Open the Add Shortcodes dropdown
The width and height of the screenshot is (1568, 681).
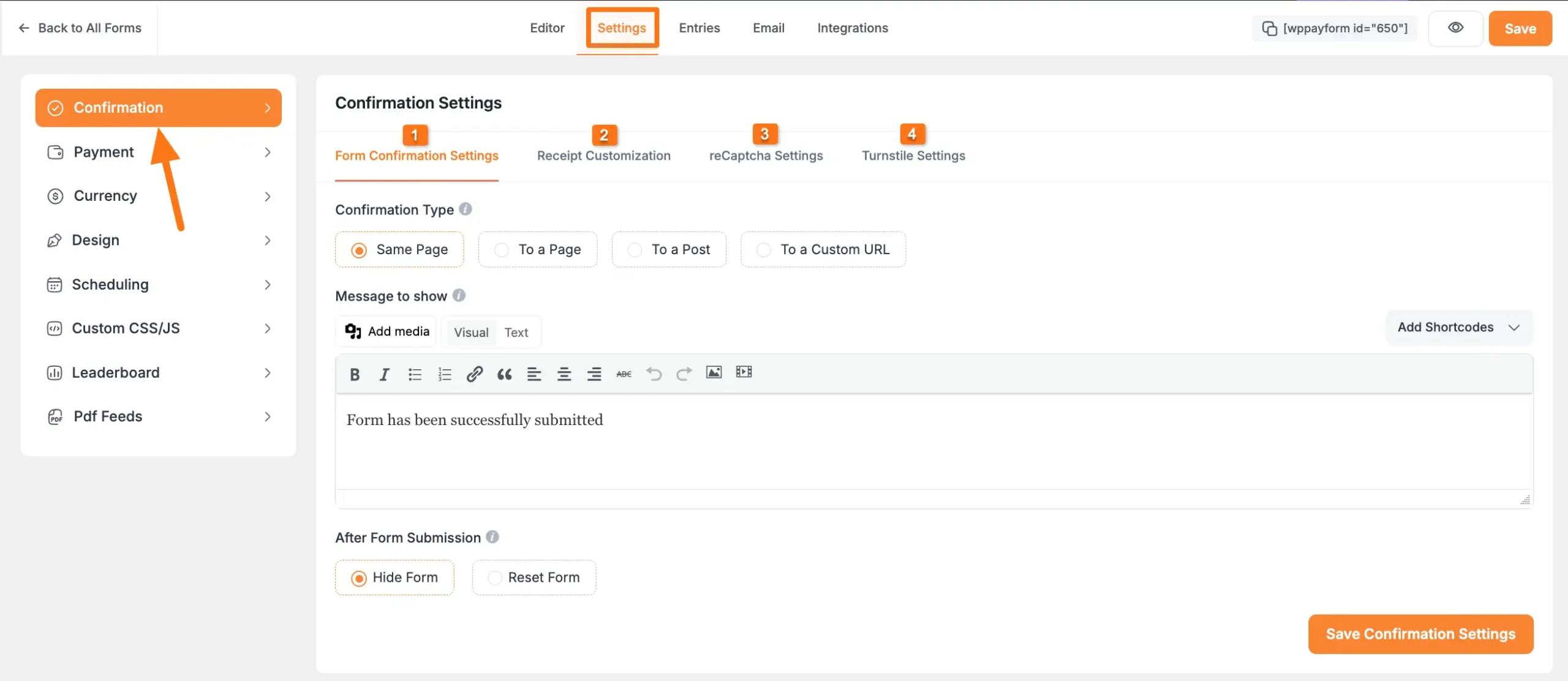pyautogui.click(x=1458, y=327)
